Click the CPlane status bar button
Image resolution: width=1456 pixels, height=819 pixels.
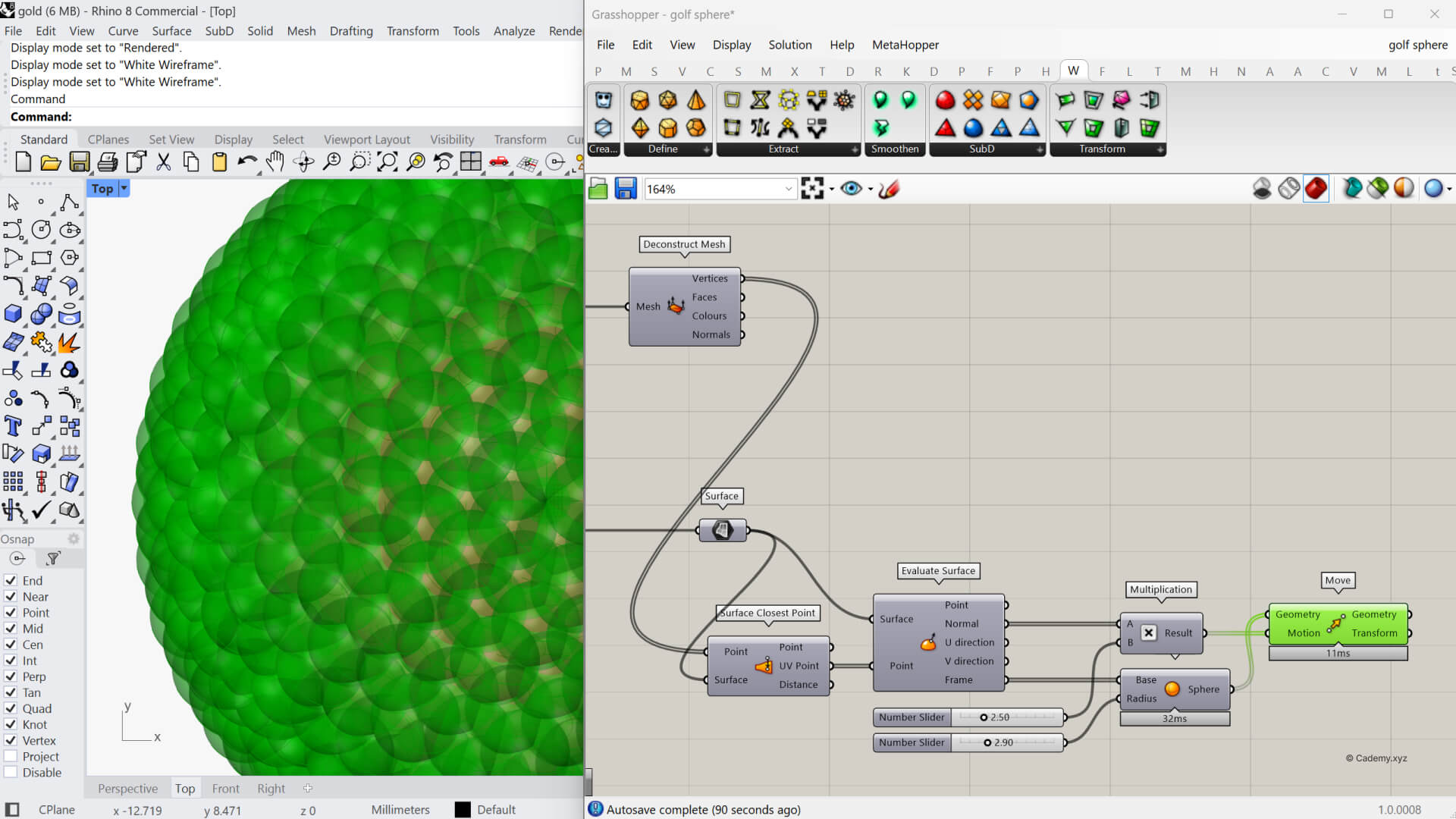57,810
